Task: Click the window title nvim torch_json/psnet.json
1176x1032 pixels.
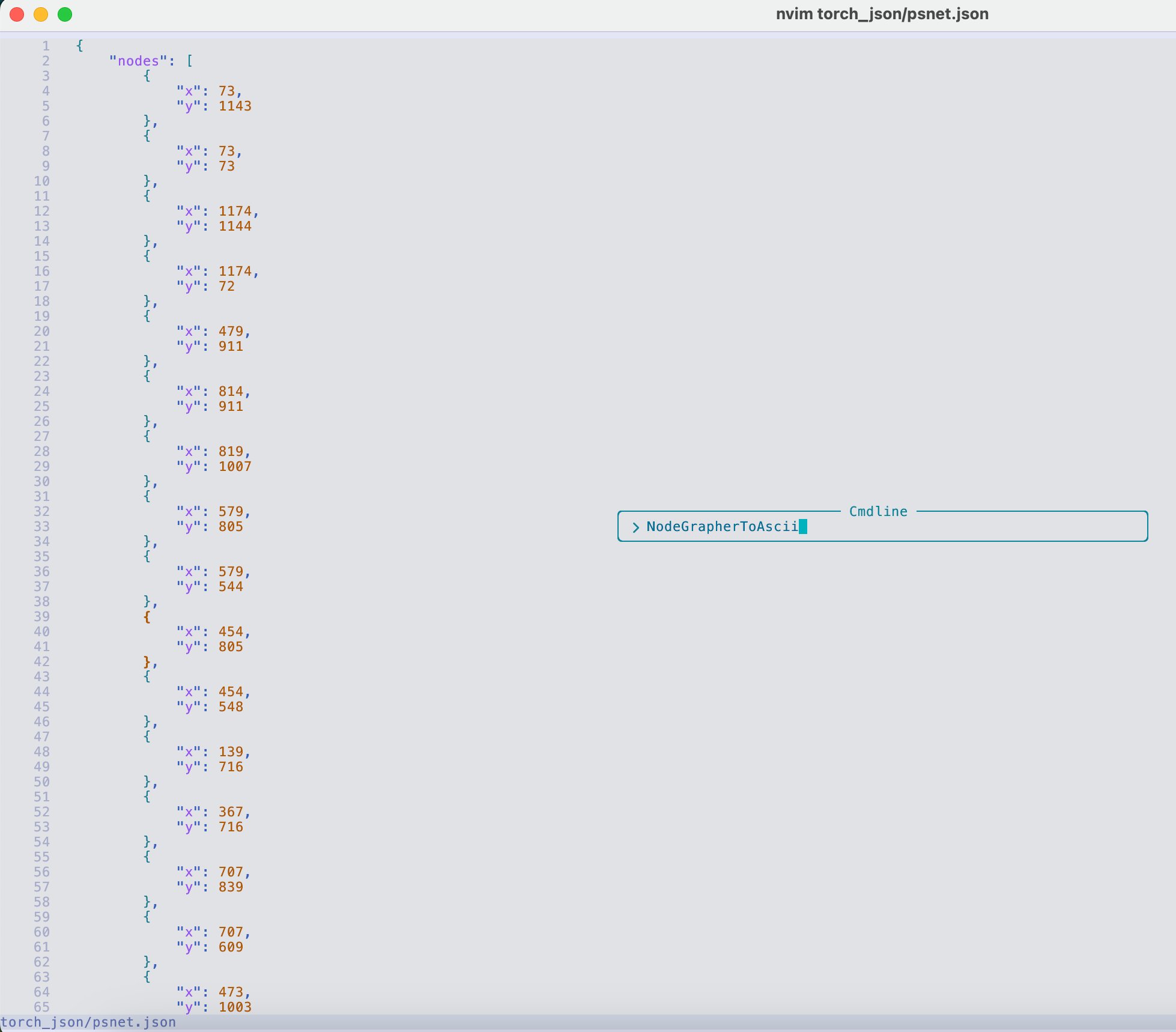Action: click(882, 14)
